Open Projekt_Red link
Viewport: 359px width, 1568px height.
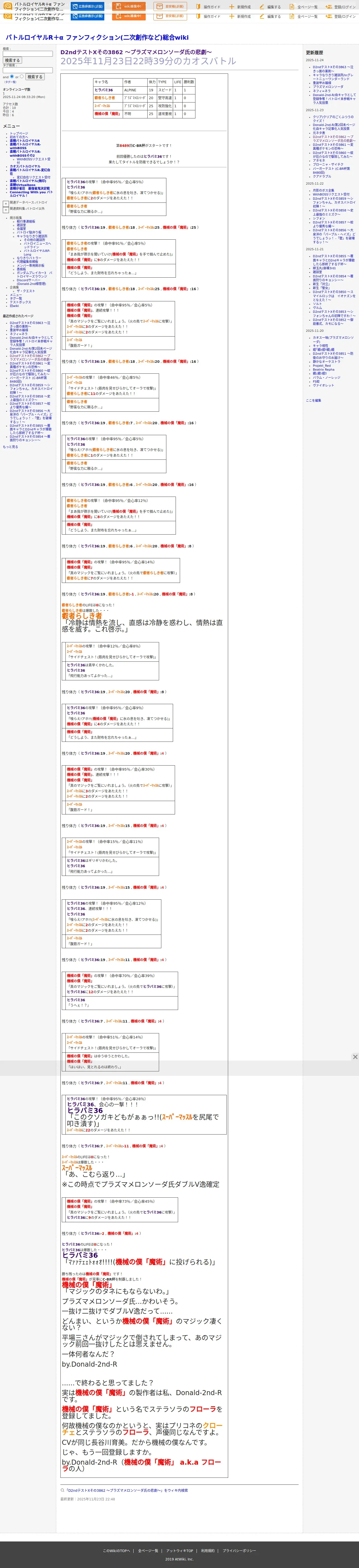click(322, 365)
